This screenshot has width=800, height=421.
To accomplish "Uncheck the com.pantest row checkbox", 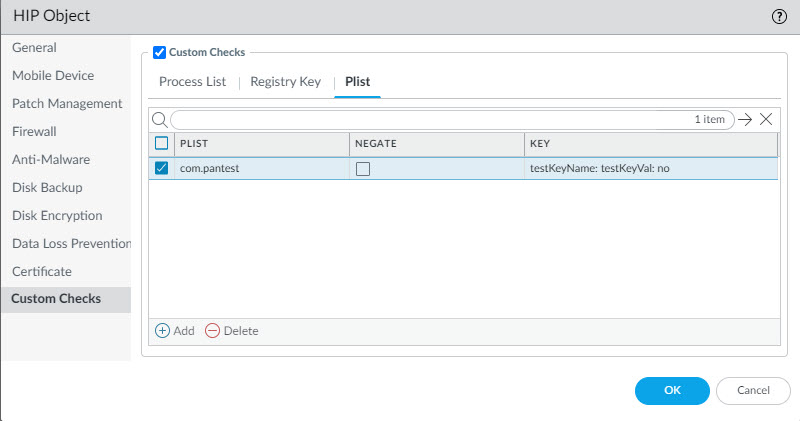I will (x=162, y=168).
